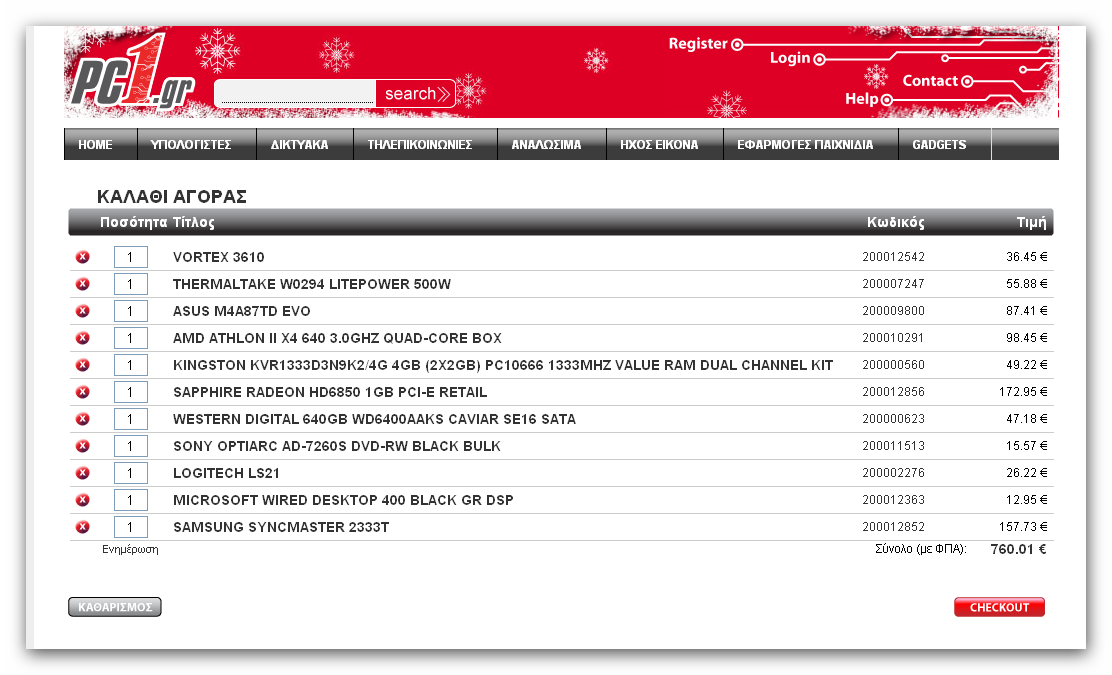
Task: Select quantity field for WESTERN DIGITAL 640GB
Action: 130,419
